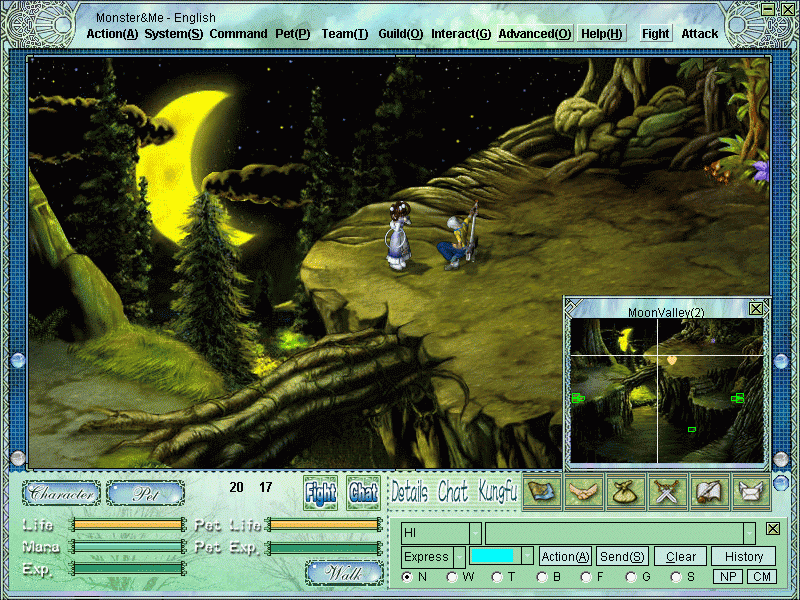Click the History button

coord(744,556)
